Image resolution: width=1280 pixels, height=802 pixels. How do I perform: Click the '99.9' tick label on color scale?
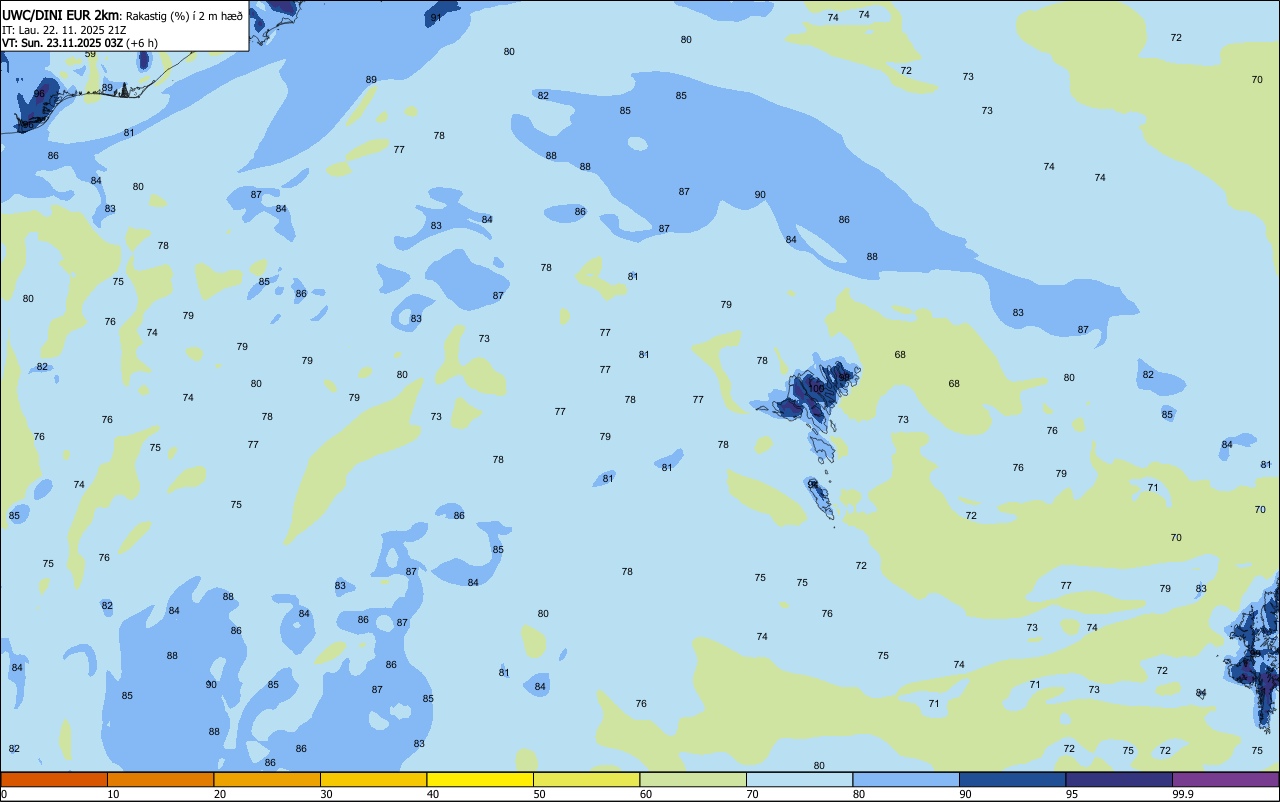pos(1183,794)
